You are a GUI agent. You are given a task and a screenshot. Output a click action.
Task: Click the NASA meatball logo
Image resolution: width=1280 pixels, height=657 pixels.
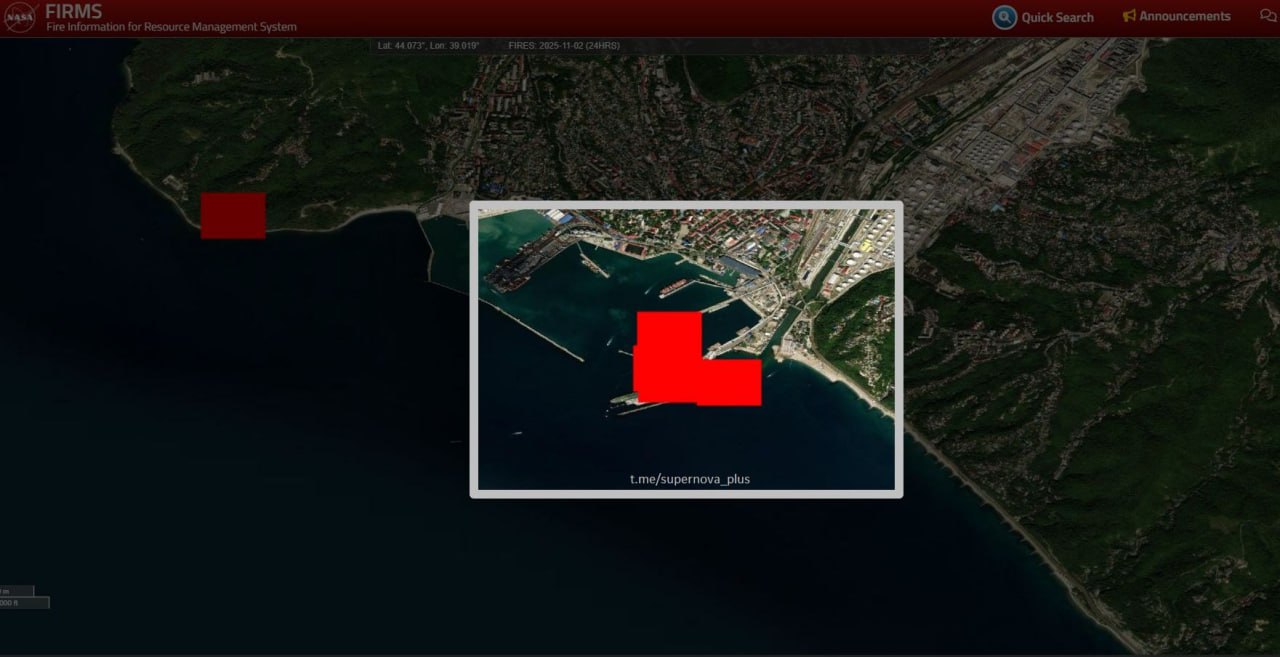(x=19, y=16)
